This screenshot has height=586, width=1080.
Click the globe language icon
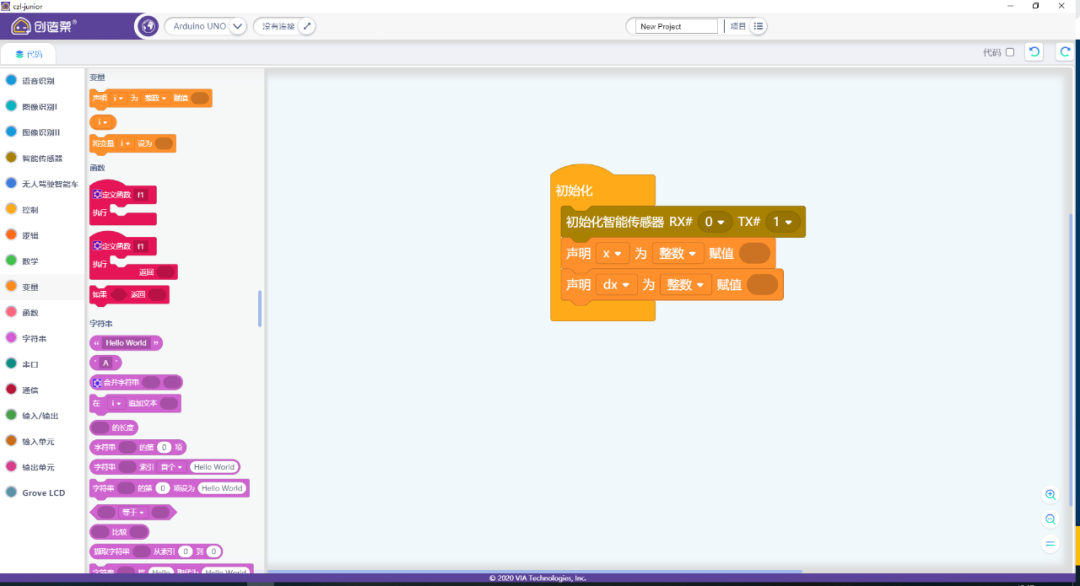146,26
